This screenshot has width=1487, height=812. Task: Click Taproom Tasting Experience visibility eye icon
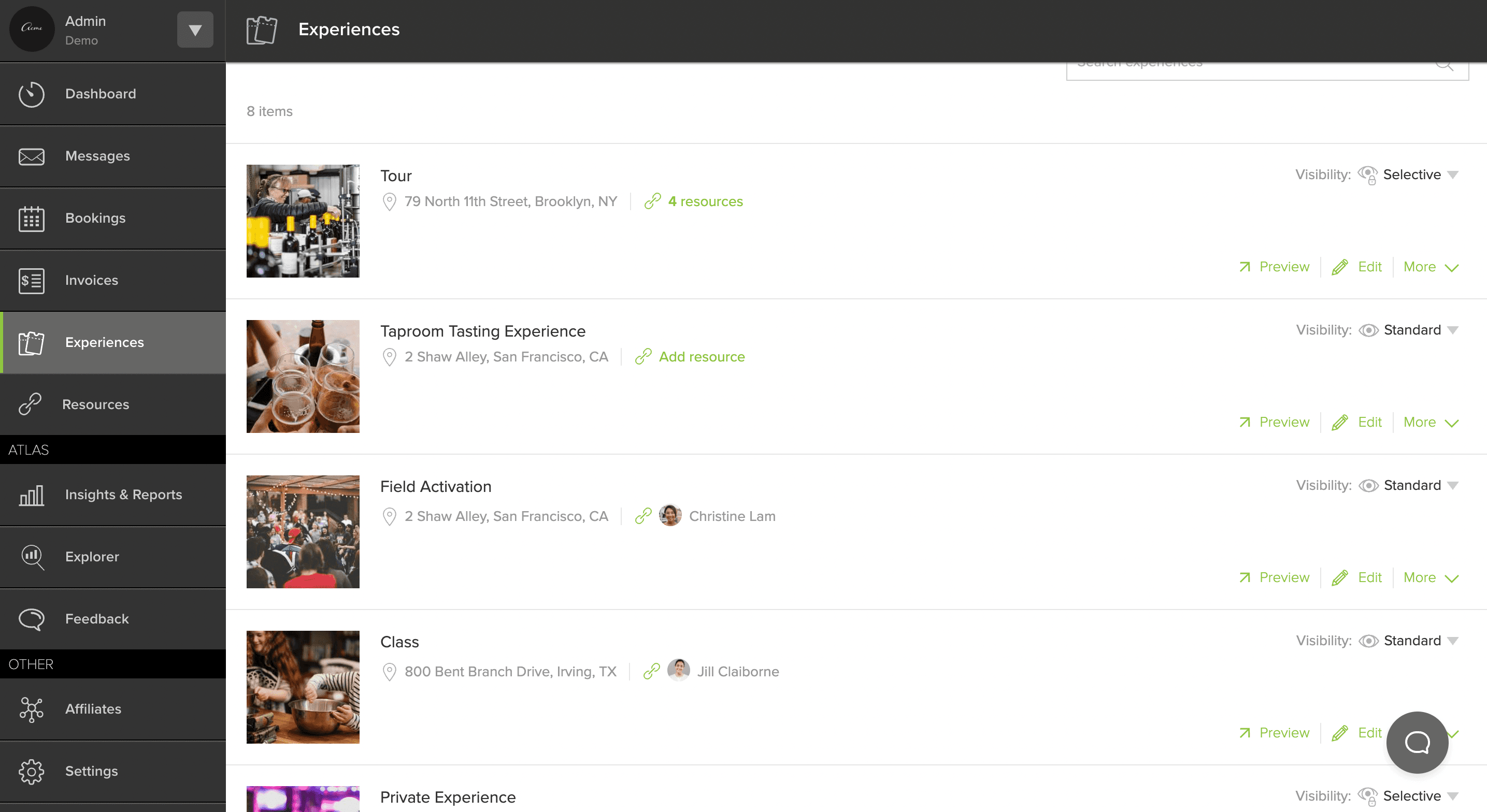1368,330
